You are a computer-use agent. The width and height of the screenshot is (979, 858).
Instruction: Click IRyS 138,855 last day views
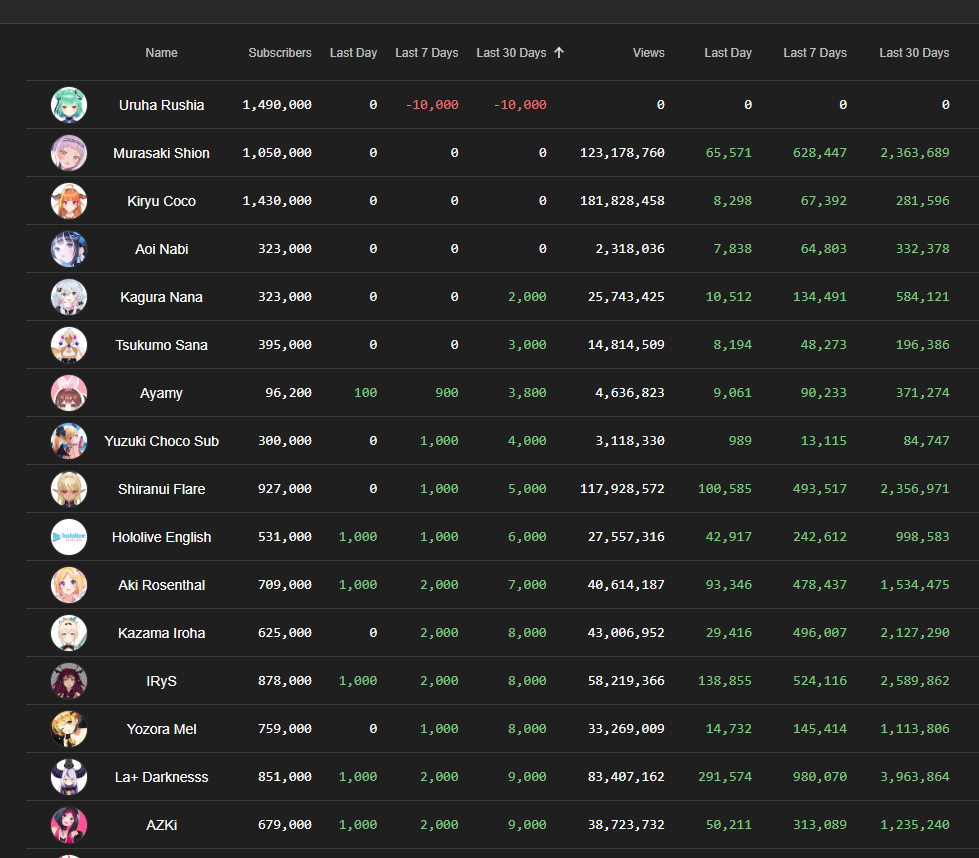725,681
